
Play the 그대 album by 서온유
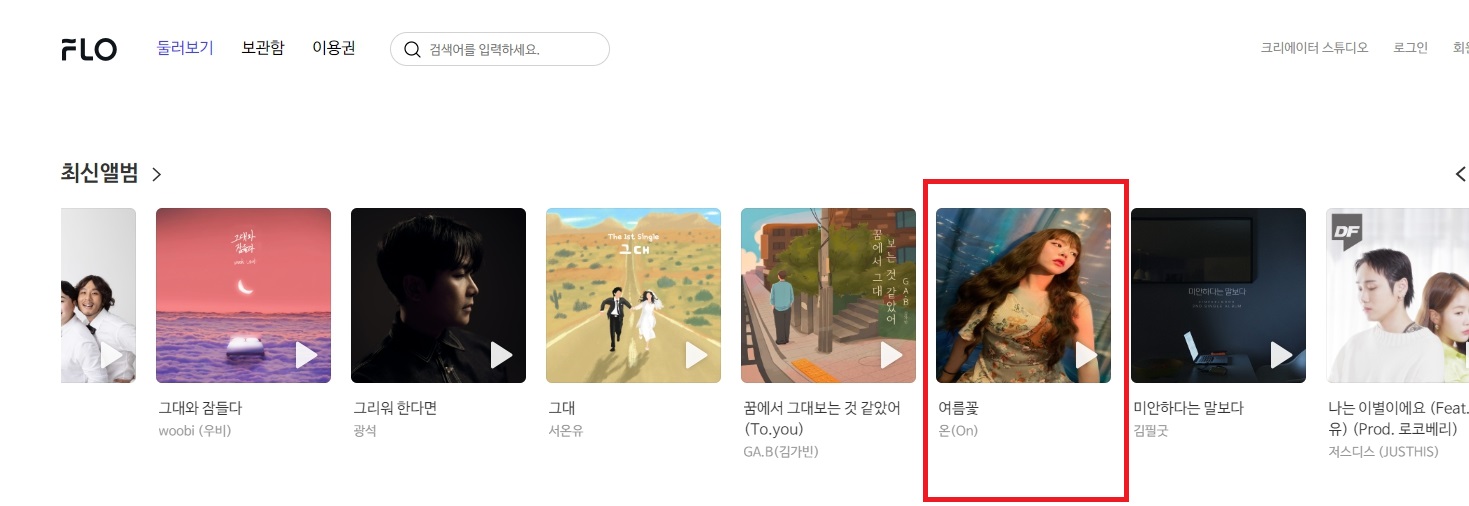696,355
